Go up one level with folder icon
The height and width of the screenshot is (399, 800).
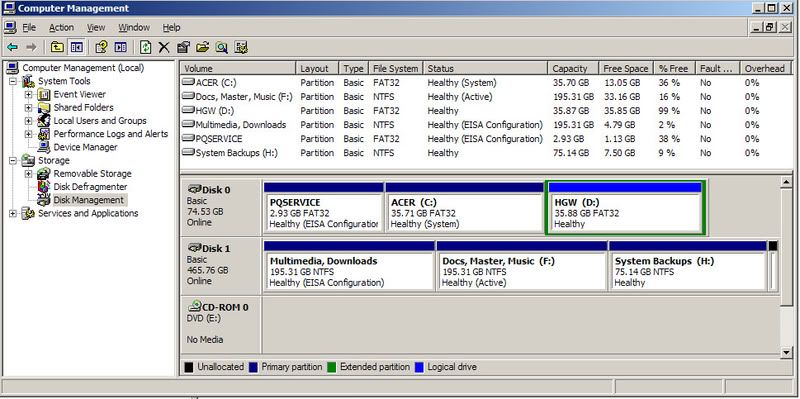click(x=57, y=47)
